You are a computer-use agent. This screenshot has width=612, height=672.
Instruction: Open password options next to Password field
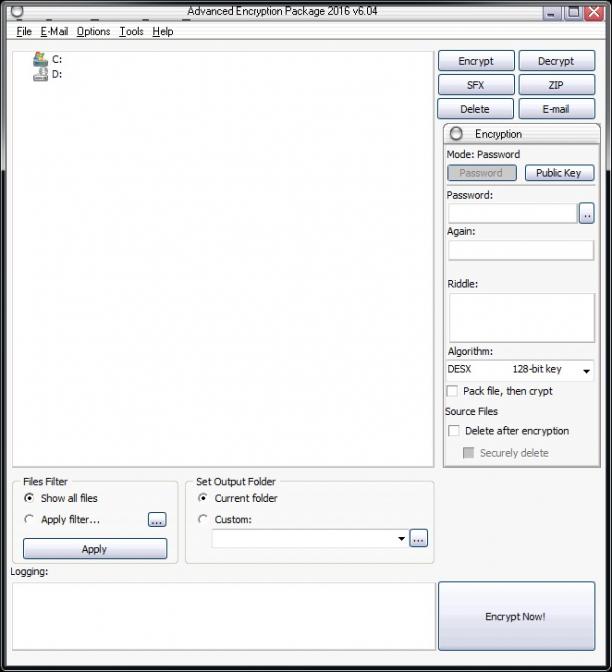(586, 213)
